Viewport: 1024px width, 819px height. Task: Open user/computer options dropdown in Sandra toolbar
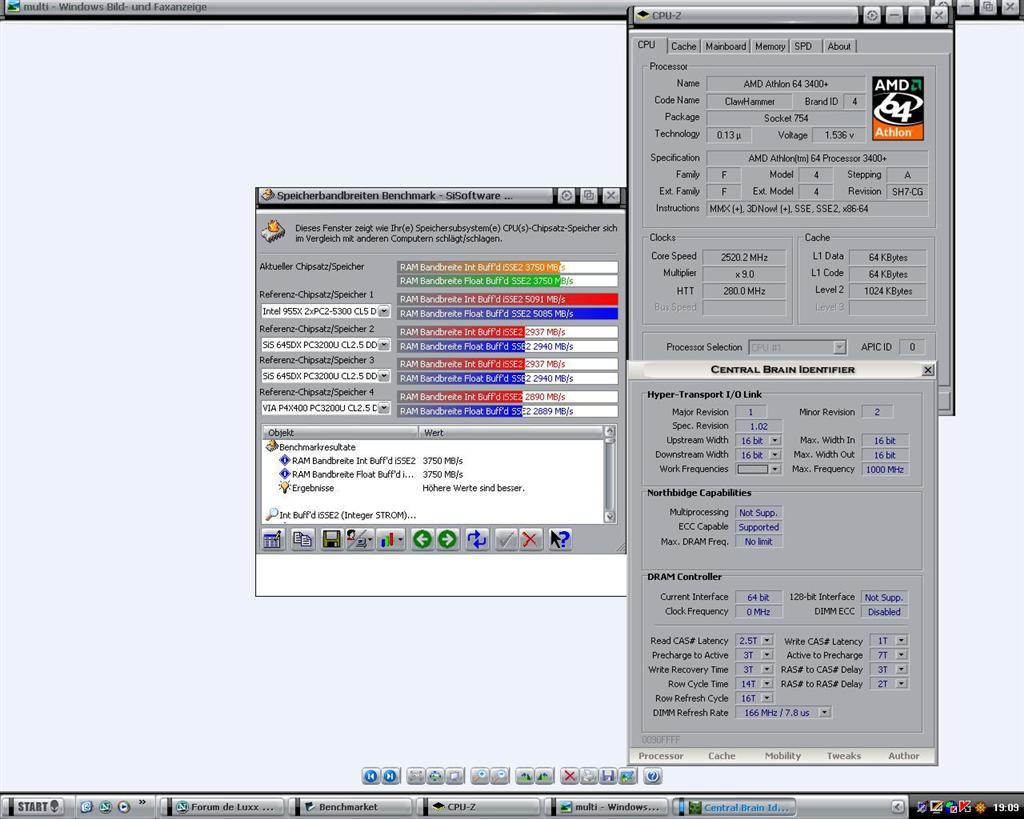click(360, 539)
